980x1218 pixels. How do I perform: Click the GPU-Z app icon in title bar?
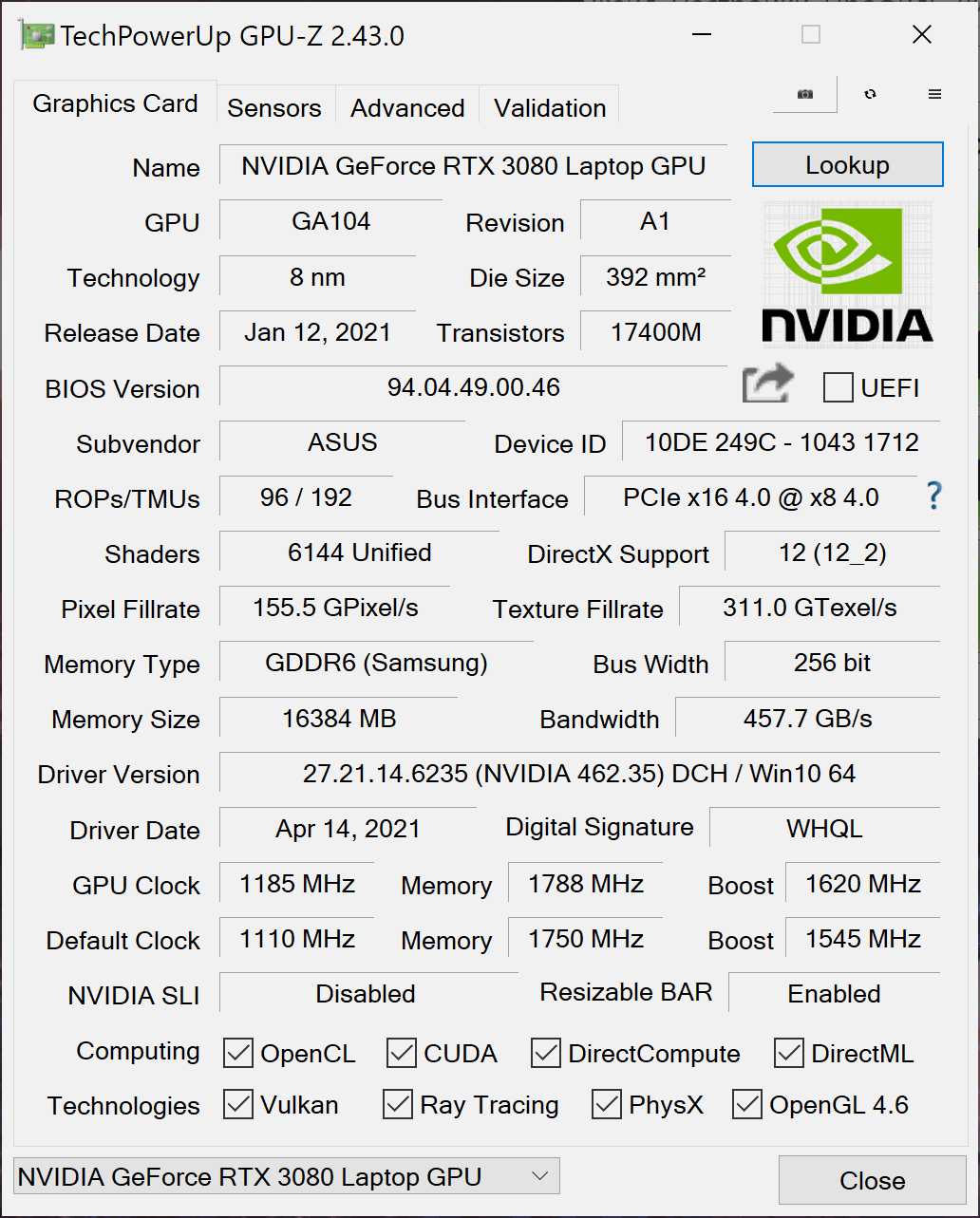(36, 36)
